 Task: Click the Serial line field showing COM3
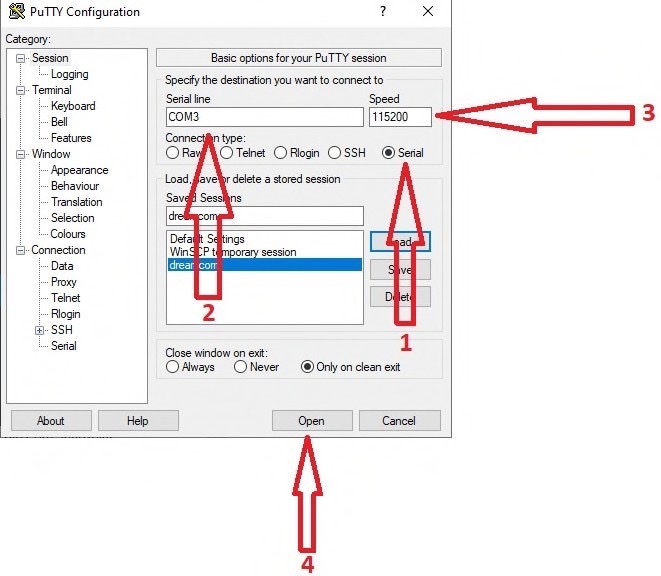tap(265, 117)
